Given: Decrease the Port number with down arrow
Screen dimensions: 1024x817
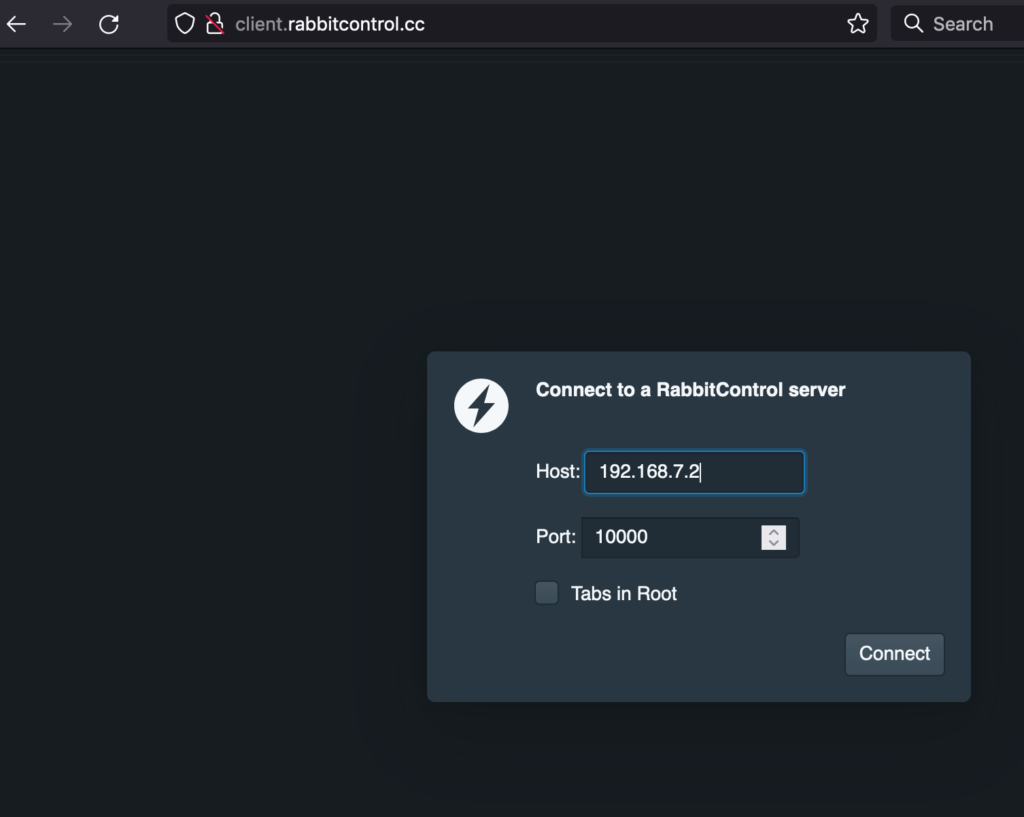Looking at the screenshot, I should pyautogui.click(x=774, y=543).
